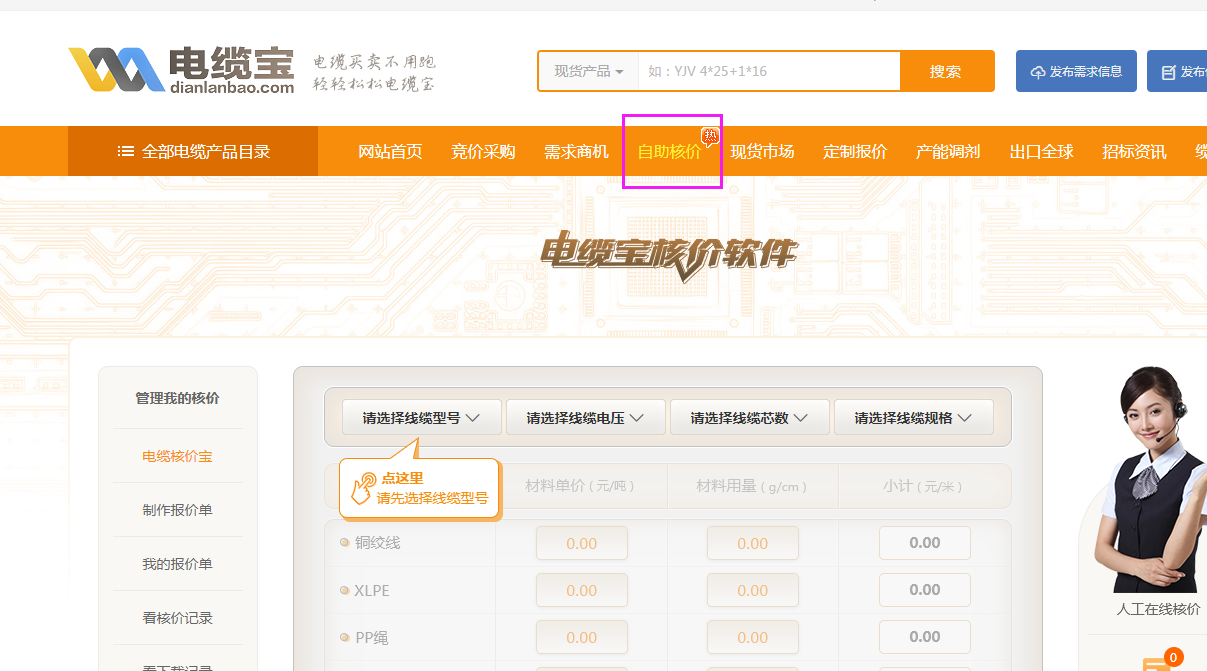This screenshot has width=1207, height=671.
Task: Open the 现货市场 nav item
Action: tap(762, 151)
